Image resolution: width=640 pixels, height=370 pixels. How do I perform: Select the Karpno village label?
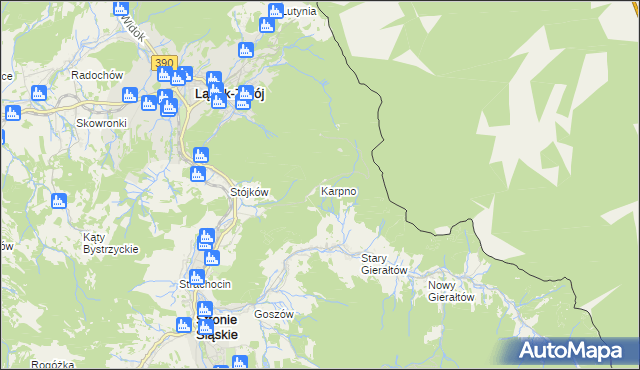pos(339,191)
